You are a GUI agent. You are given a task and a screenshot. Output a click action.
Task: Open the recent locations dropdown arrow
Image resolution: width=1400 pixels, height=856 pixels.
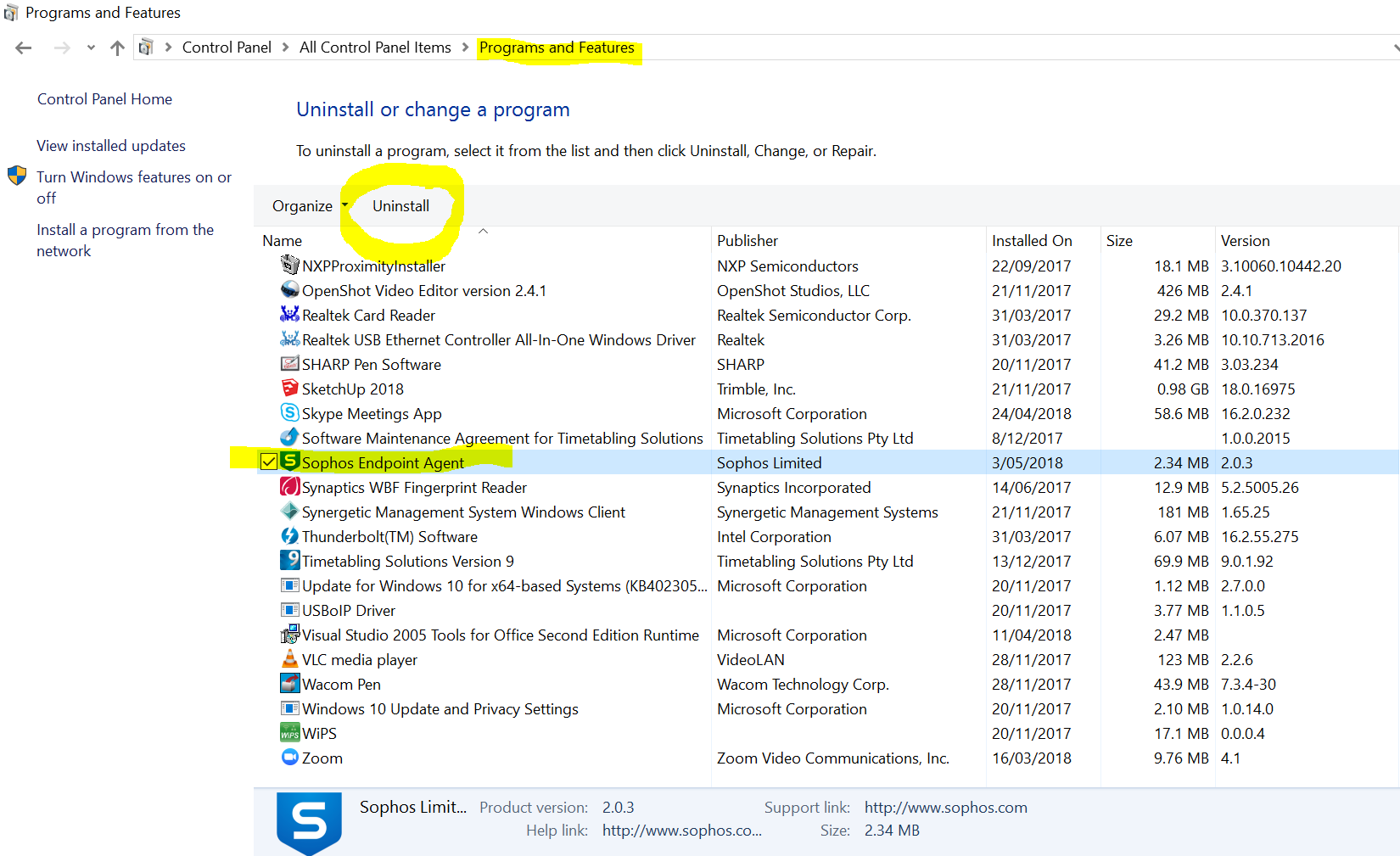(91, 48)
